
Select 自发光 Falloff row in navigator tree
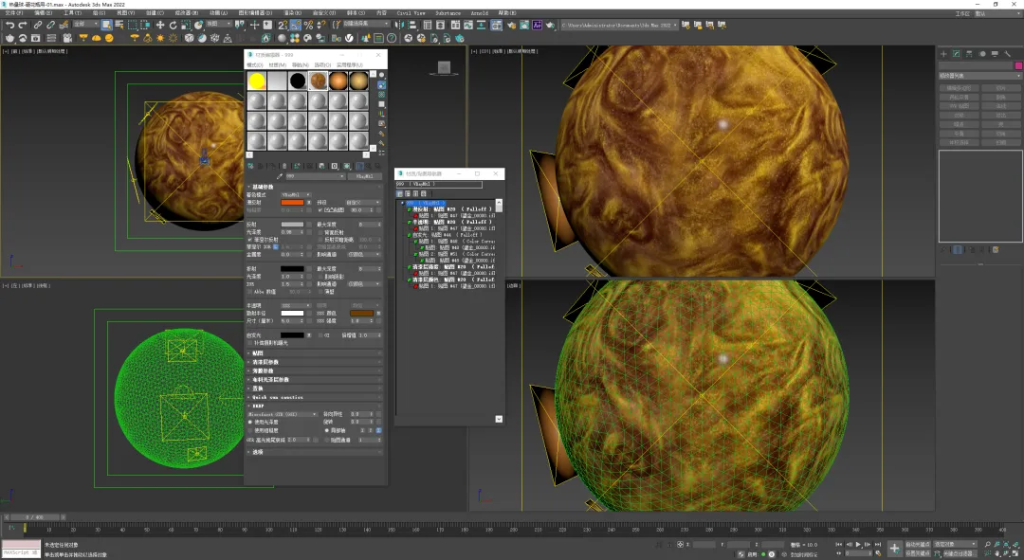(444, 235)
